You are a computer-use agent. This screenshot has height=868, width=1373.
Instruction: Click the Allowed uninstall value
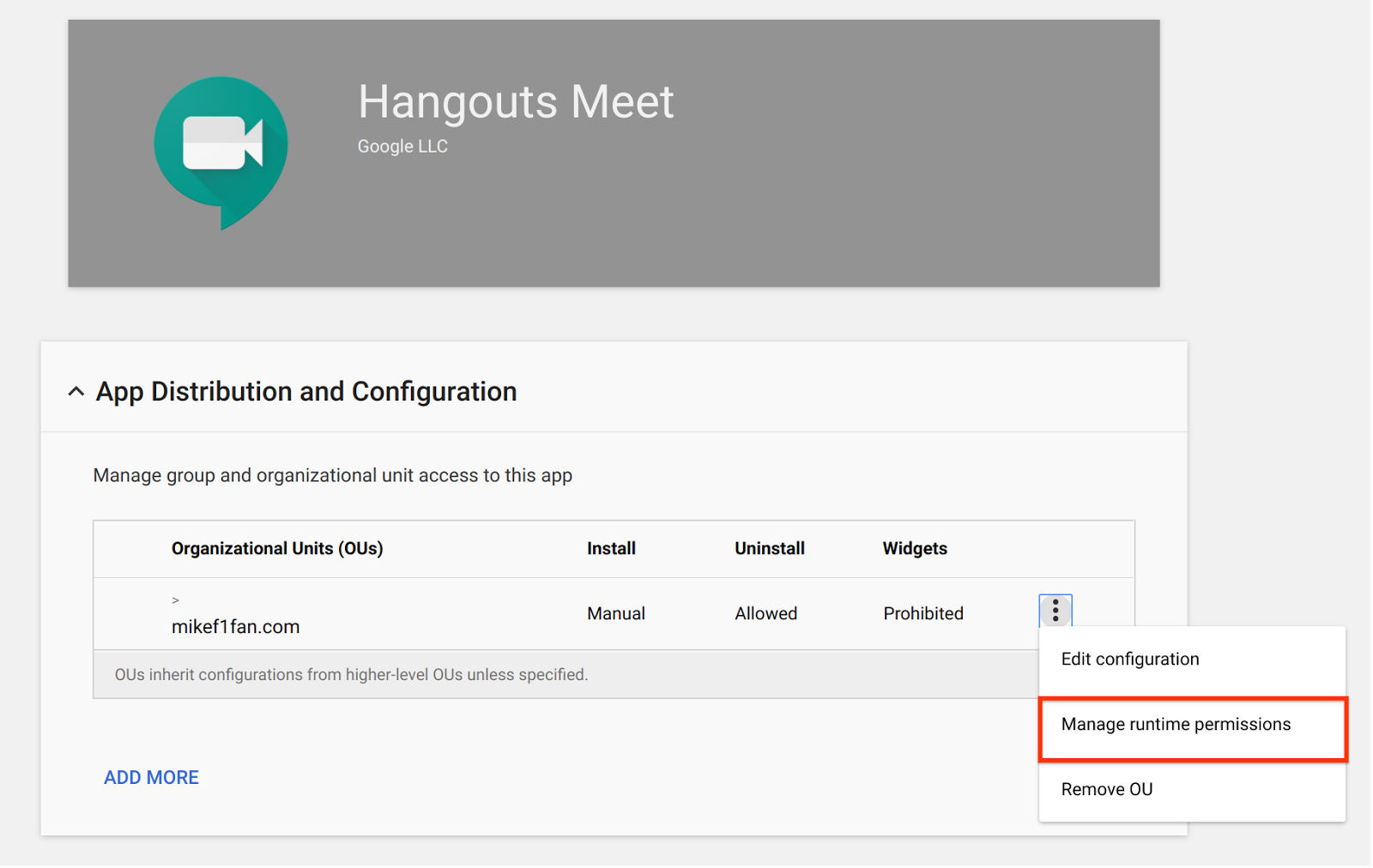coord(766,614)
